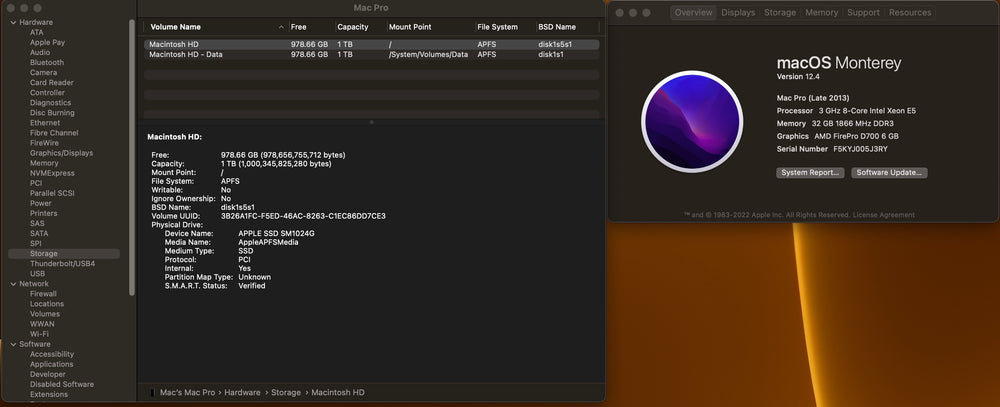Click Storage in the path bar
Viewport: 1000px width, 407px height.
coord(286,393)
